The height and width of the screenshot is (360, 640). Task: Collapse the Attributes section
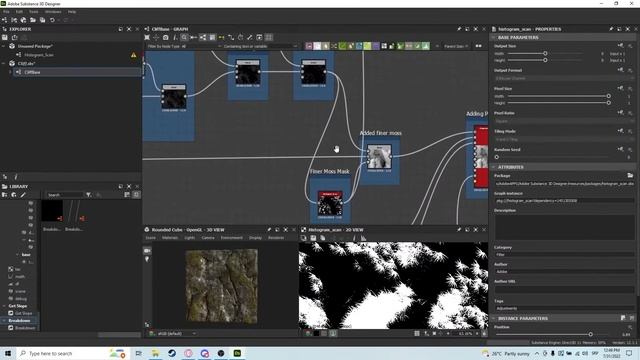[493, 167]
